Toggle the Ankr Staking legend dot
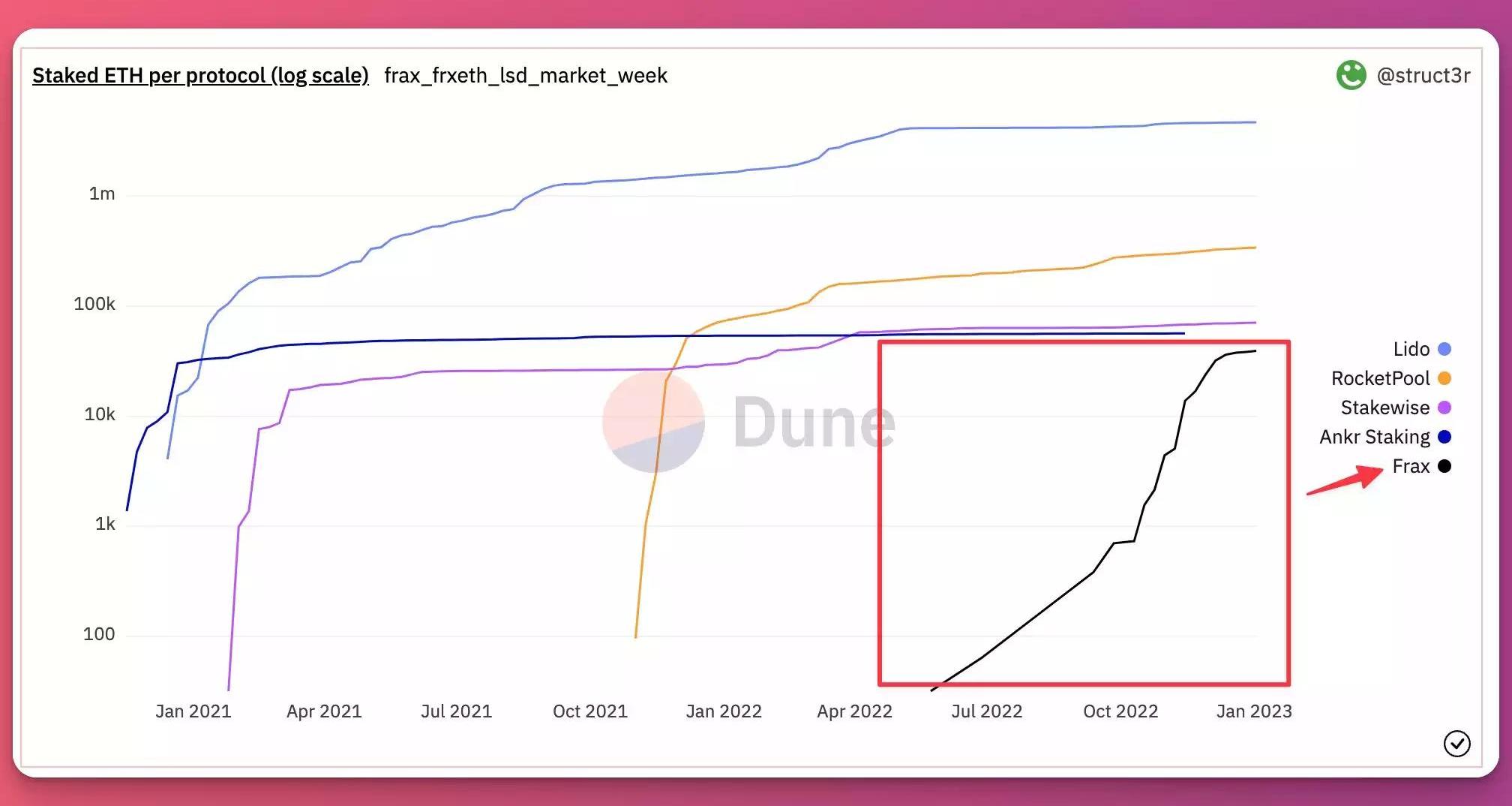This screenshot has height=806, width=1512. pos(1444,437)
